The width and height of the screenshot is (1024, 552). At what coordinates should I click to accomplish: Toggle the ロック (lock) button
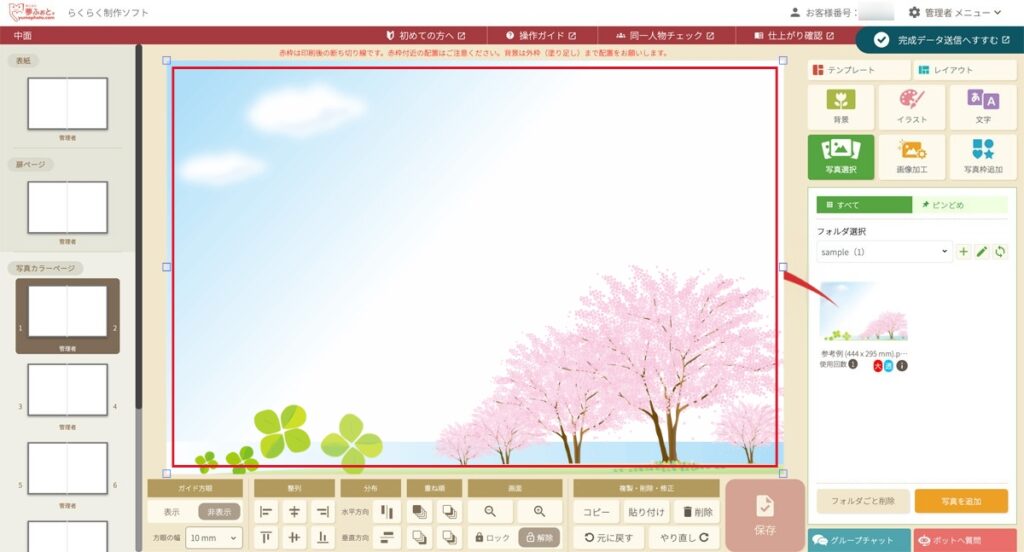pos(491,537)
